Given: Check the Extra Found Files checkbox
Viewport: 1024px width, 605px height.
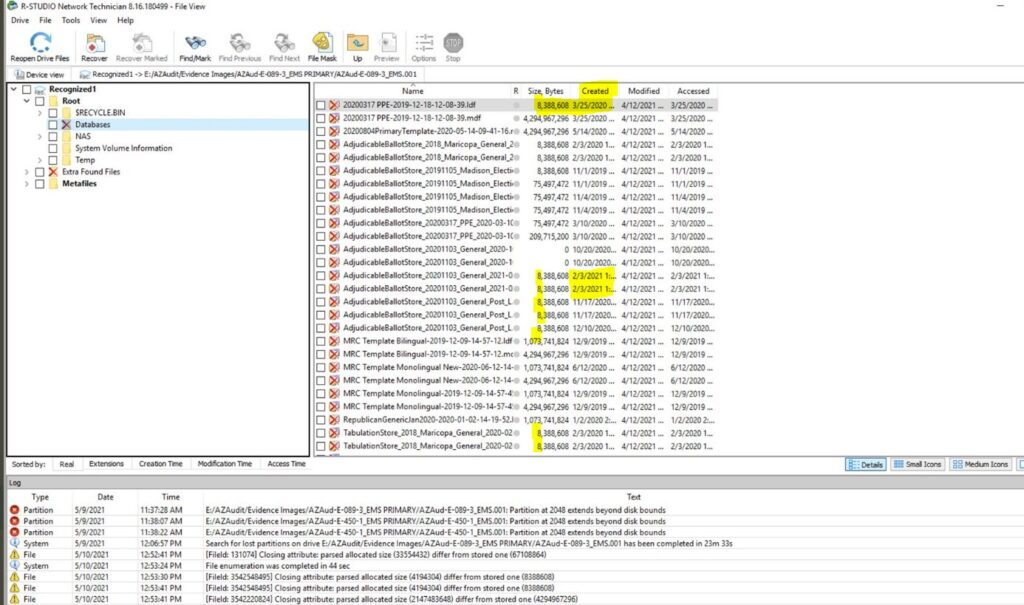Looking at the screenshot, I should coord(40,172).
